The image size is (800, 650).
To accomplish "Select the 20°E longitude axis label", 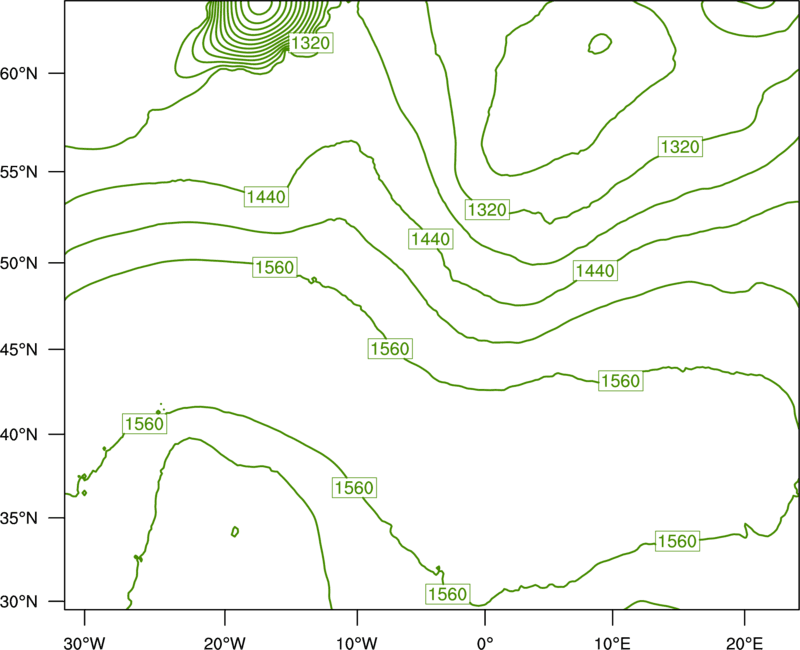I will [744, 643].
